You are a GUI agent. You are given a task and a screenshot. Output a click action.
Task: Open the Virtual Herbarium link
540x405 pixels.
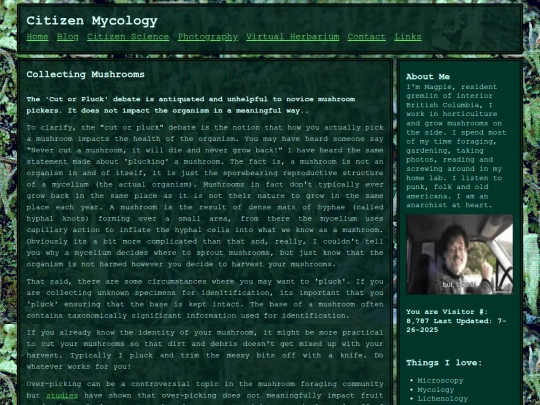pyautogui.click(x=293, y=37)
